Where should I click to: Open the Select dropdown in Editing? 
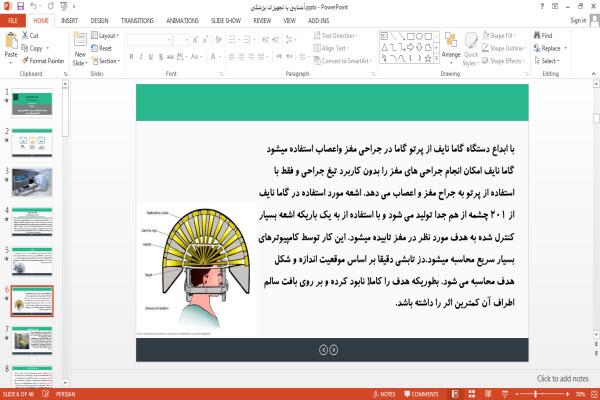[547, 61]
